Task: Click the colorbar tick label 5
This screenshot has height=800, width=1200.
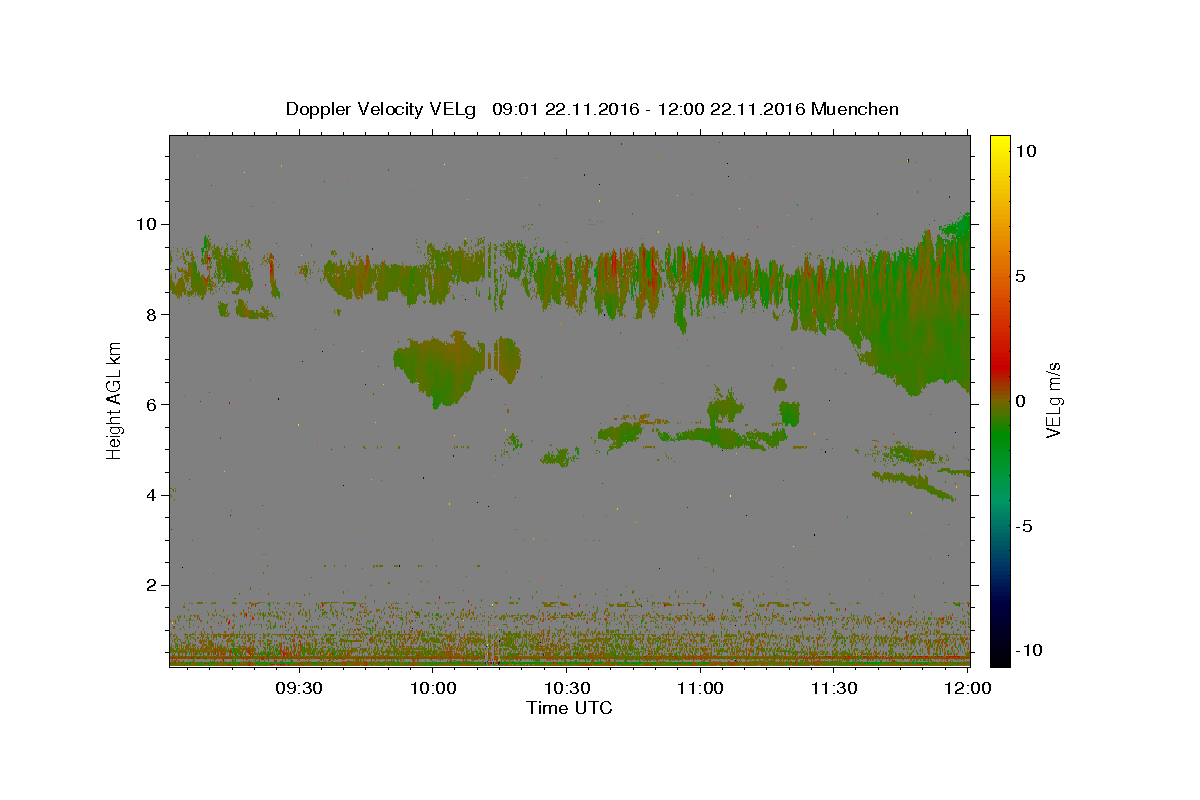Action: point(1021,276)
